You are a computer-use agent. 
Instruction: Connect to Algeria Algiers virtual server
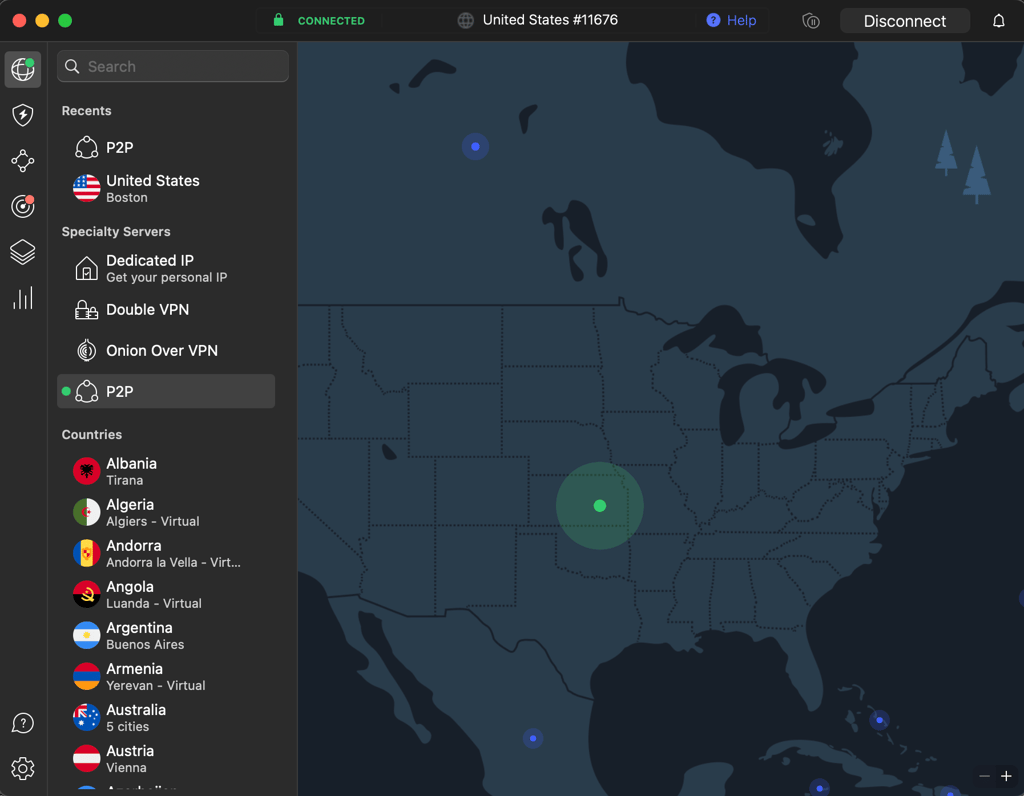click(166, 513)
